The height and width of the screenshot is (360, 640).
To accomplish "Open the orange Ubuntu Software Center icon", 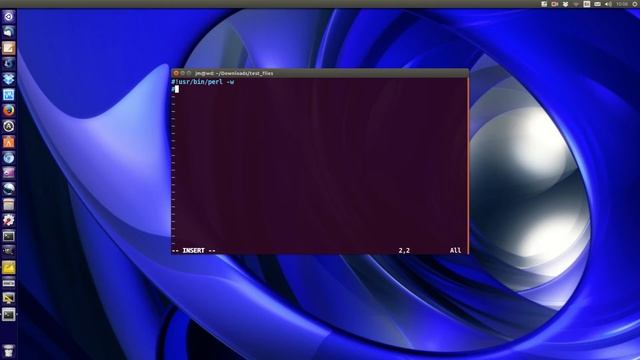I will pyautogui.click(x=9, y=142).
